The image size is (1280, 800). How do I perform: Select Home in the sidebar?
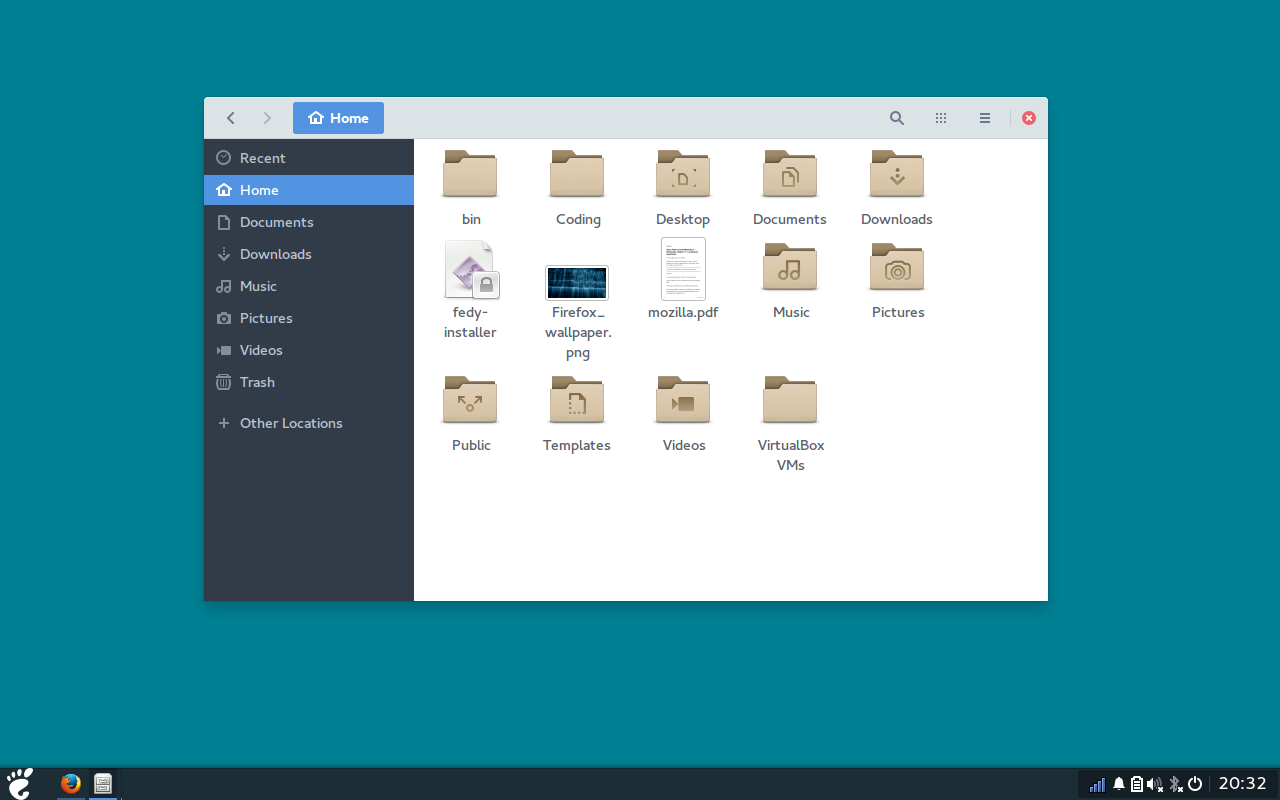[309, 190]
